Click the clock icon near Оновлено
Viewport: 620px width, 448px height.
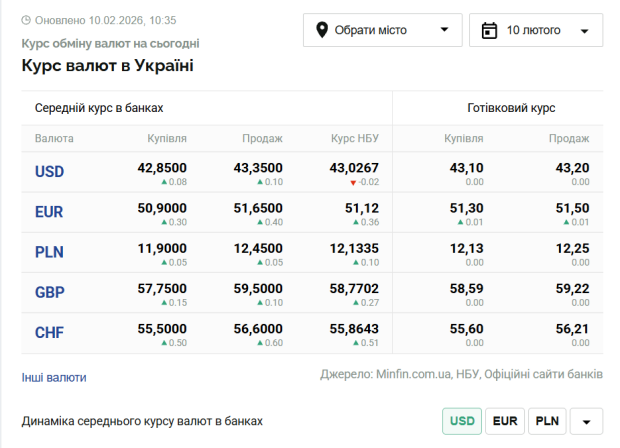26,20
